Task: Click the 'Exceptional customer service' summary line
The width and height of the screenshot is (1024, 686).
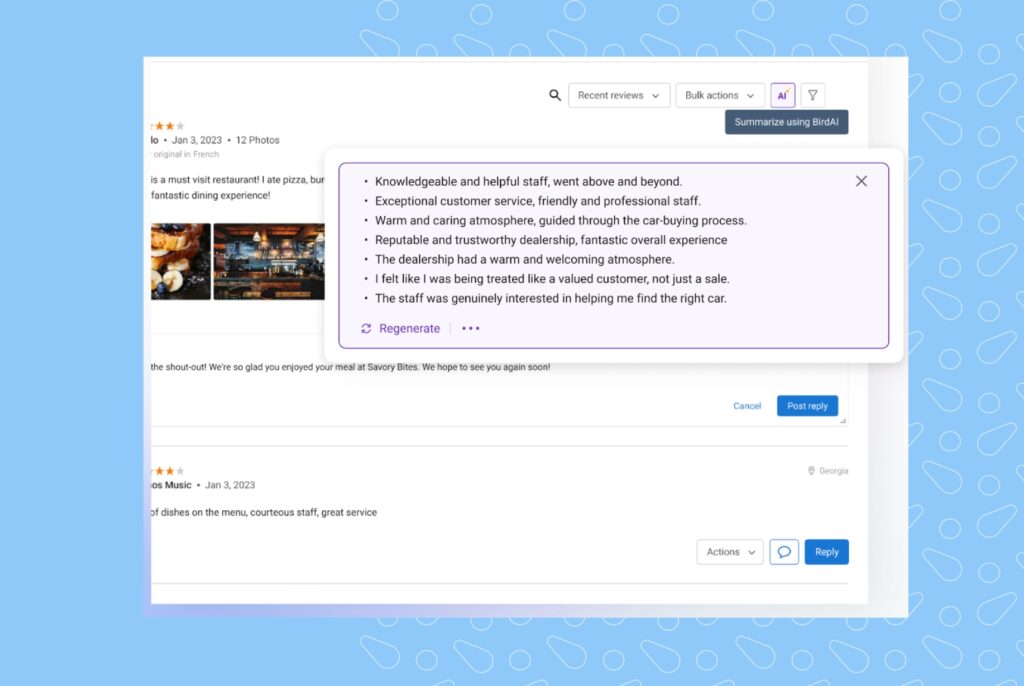Action: [537, 201]
